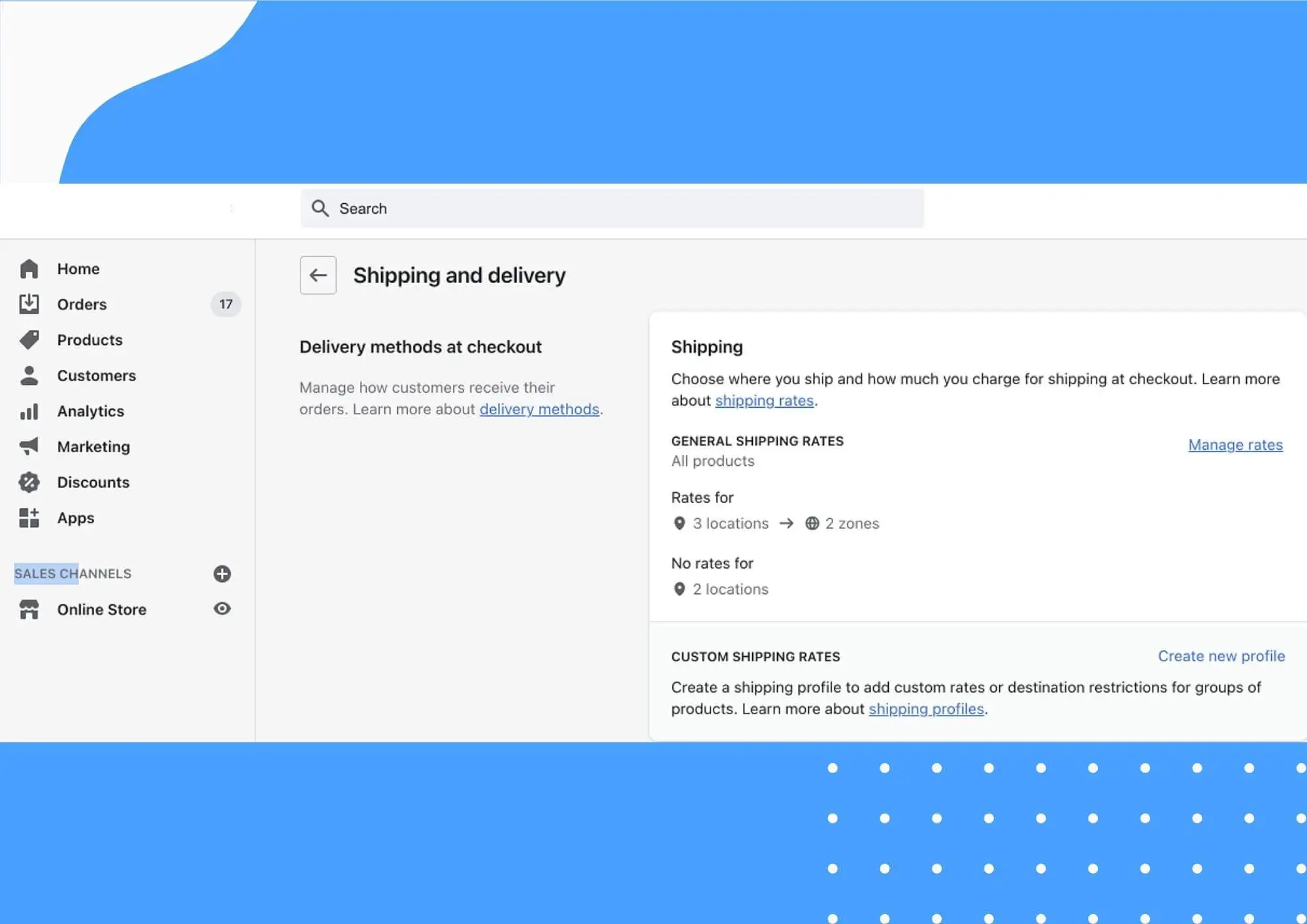Image resolution: width=1307 pixels, height=924 pixels.
Task: Click Create new profile link
Action: tap(1221, 655)
